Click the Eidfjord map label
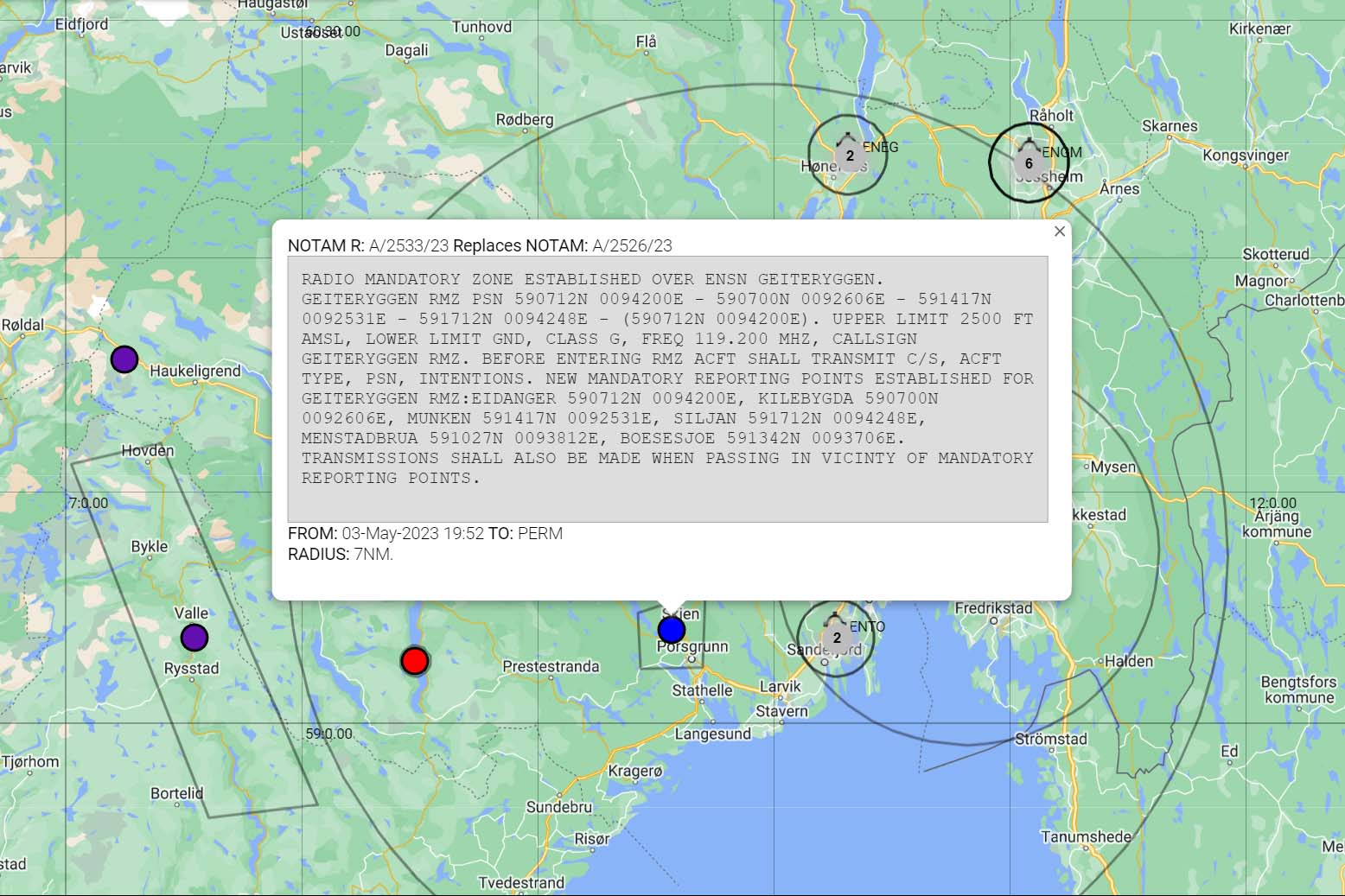This screenshot has width=1345, height=896. coord(82,24)
